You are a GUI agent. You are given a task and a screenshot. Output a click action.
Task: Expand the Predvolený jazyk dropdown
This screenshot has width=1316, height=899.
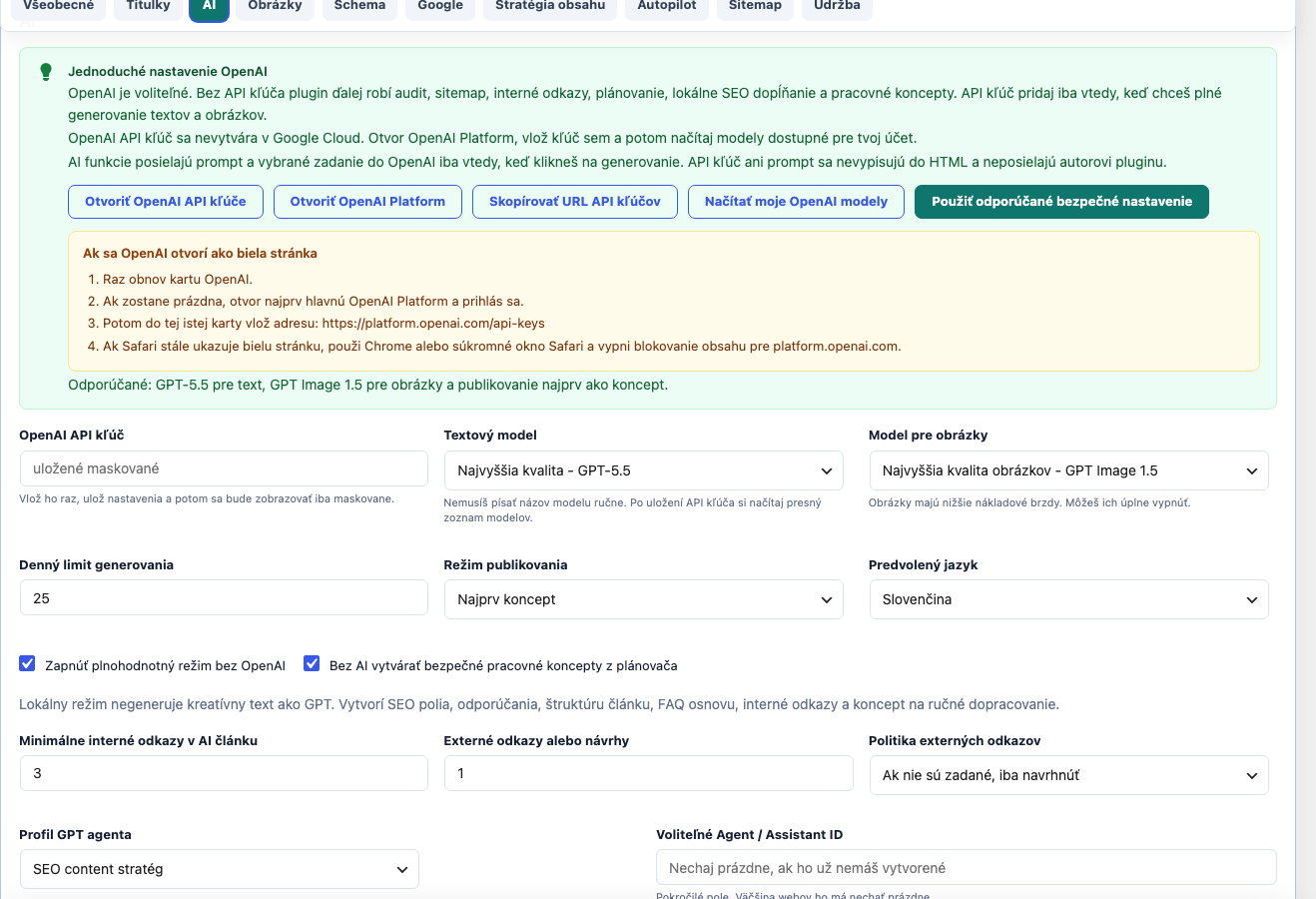click(x=1068, y=599)
